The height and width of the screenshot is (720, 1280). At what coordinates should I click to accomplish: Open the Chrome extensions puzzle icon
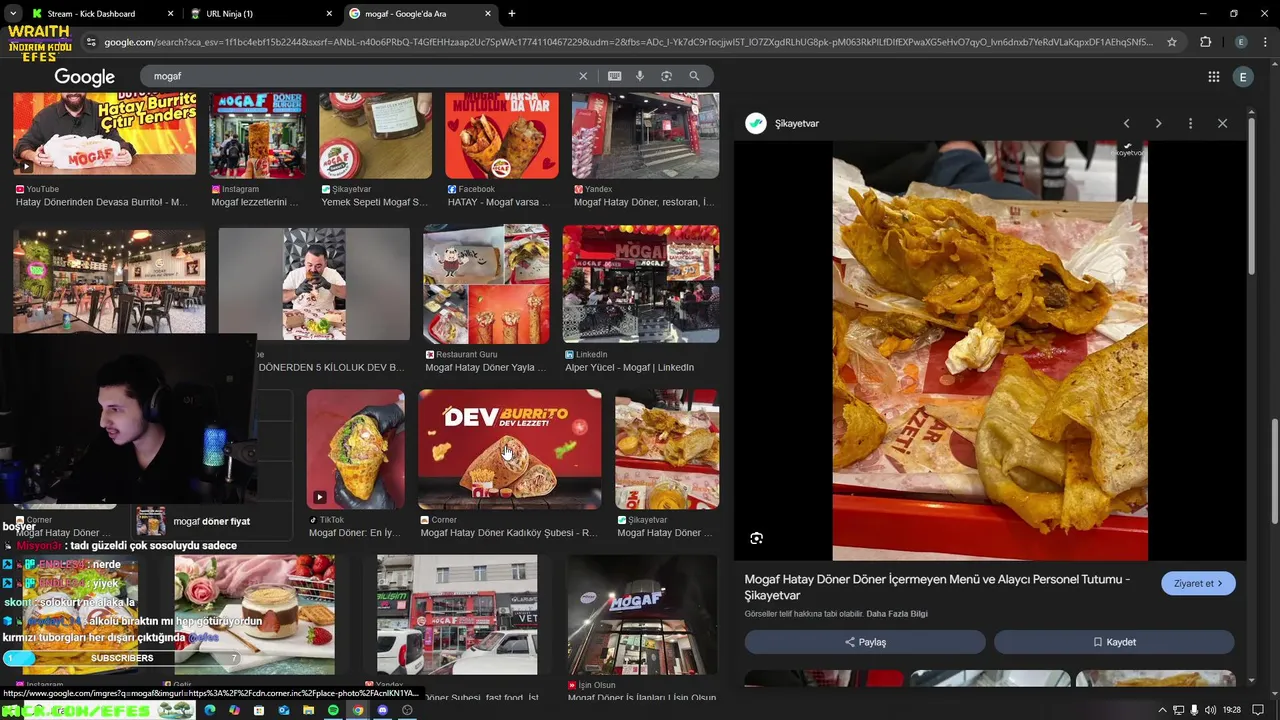[1205, 42]
